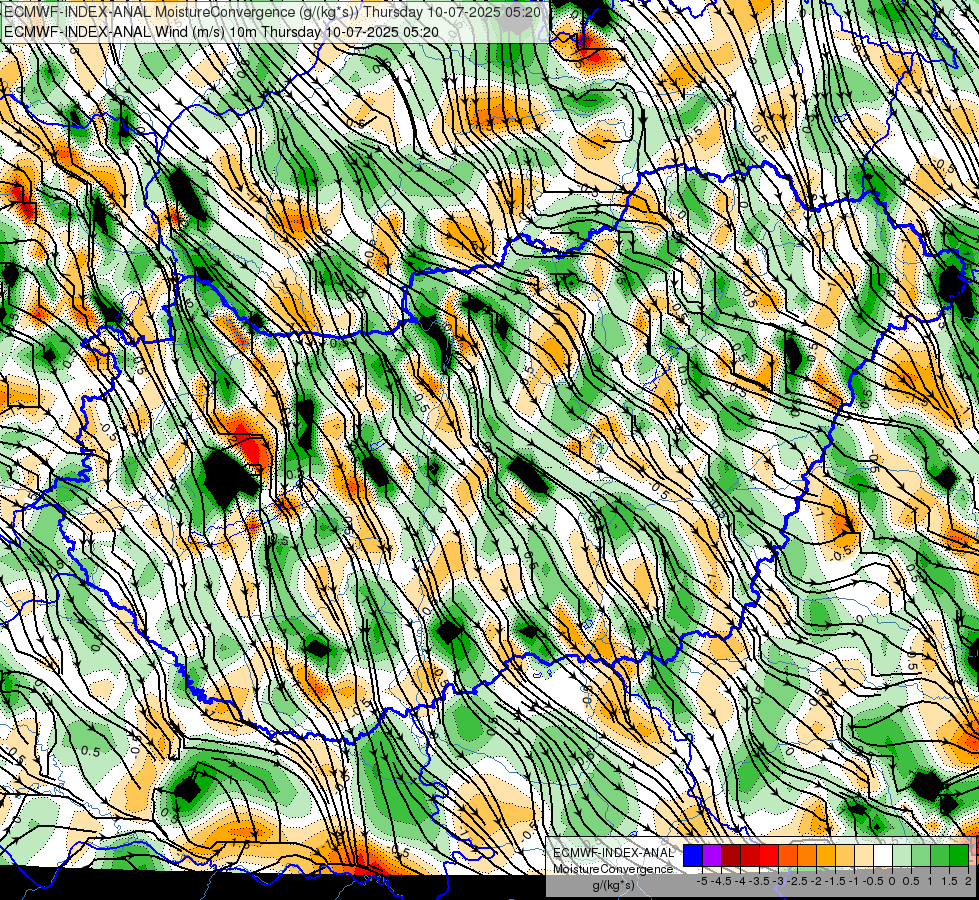Click the dark green swatch between 1.5 and 2

click(x=959, y=856)
